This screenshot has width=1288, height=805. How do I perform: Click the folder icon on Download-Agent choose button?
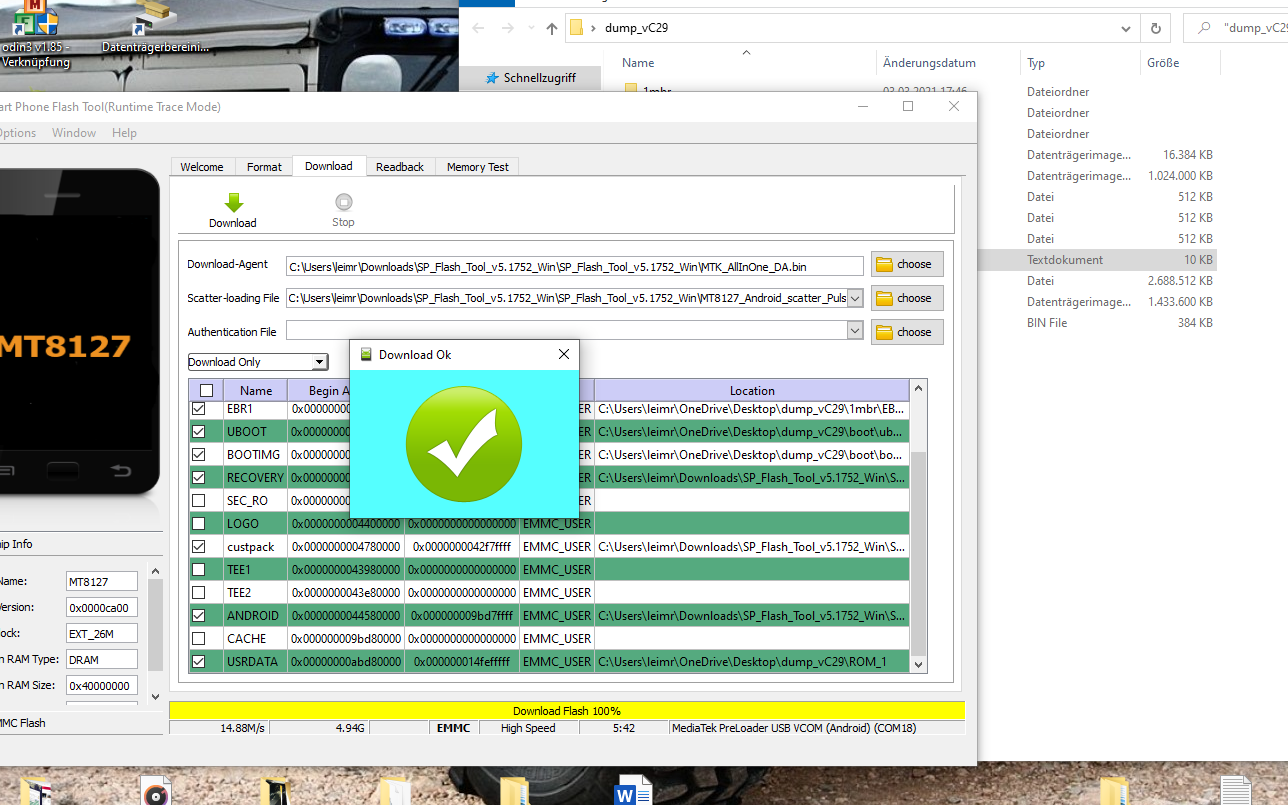pos(884,264)
